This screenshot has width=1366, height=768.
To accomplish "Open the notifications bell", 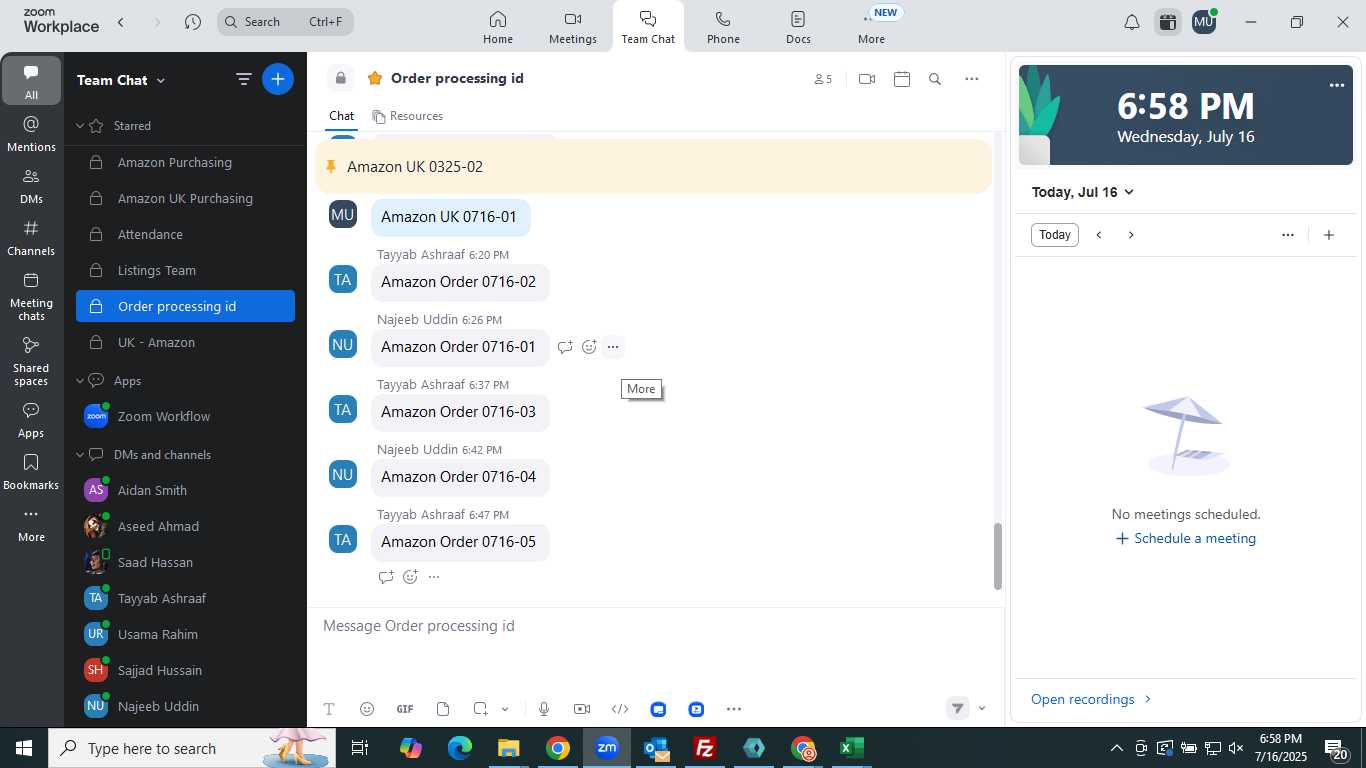I will 1132,22.
